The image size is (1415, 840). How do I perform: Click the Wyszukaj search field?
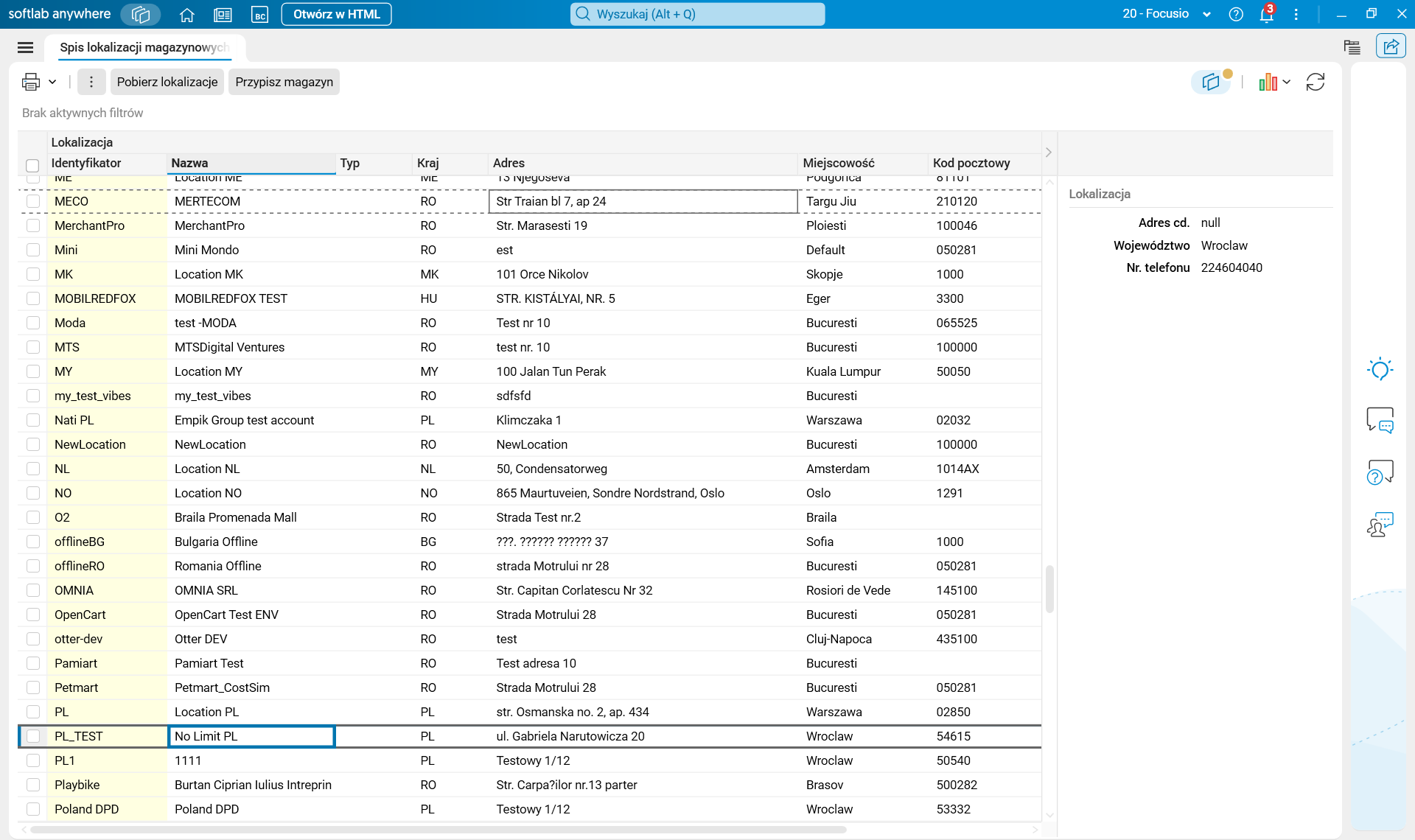click(697, 14)
